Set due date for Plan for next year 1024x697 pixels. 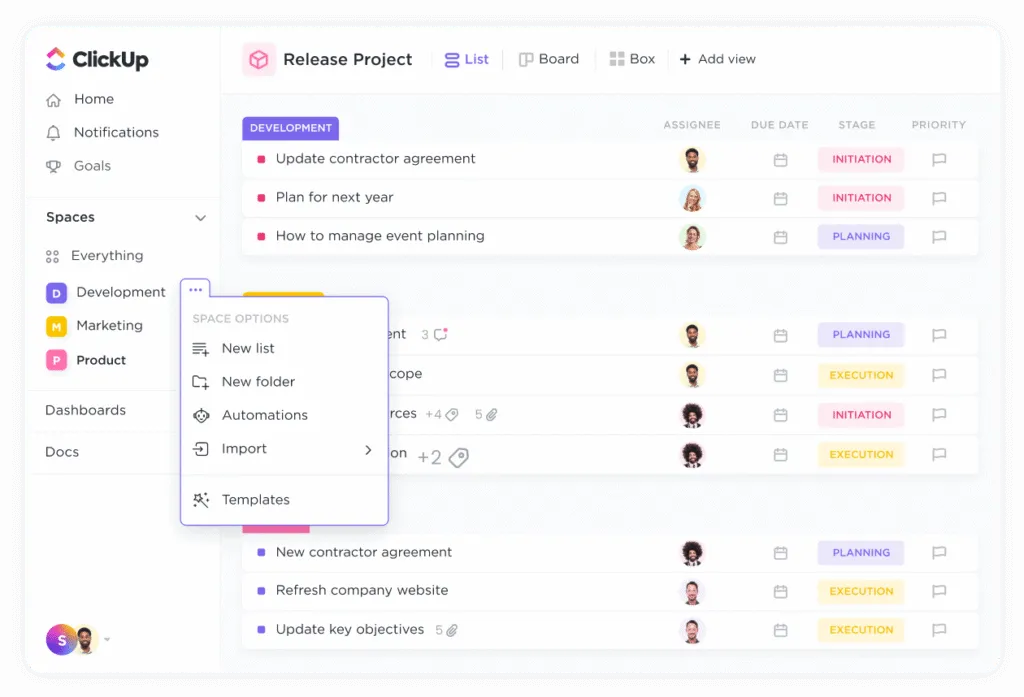[780, 198]
